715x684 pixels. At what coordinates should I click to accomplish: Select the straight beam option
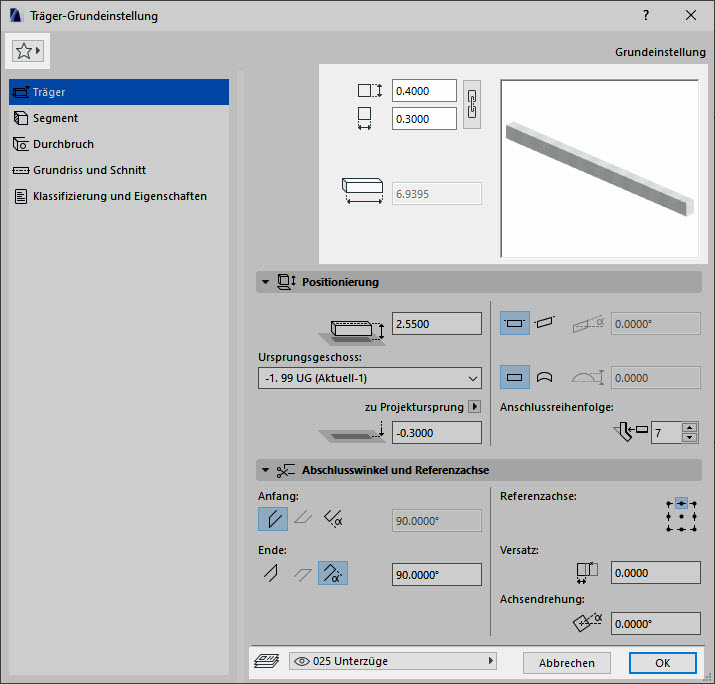coord(515,377)
